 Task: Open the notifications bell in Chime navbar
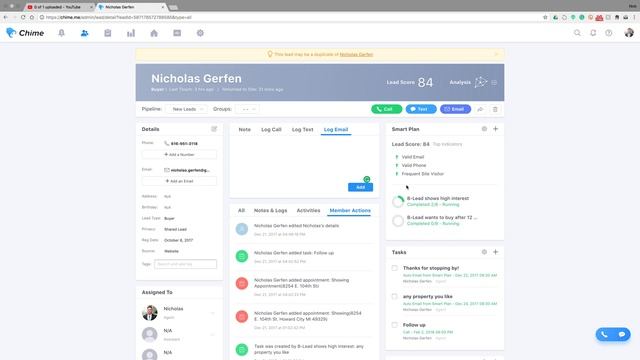[x=61, y=33]
